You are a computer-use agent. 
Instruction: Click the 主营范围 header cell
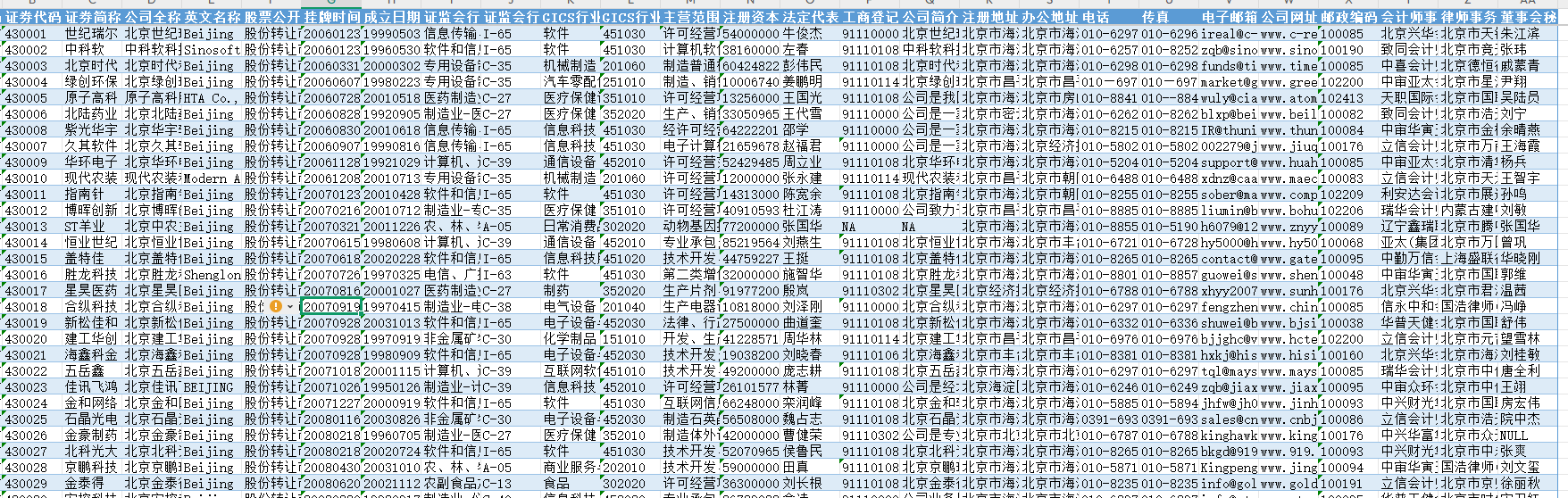click(x=691, y=17)
